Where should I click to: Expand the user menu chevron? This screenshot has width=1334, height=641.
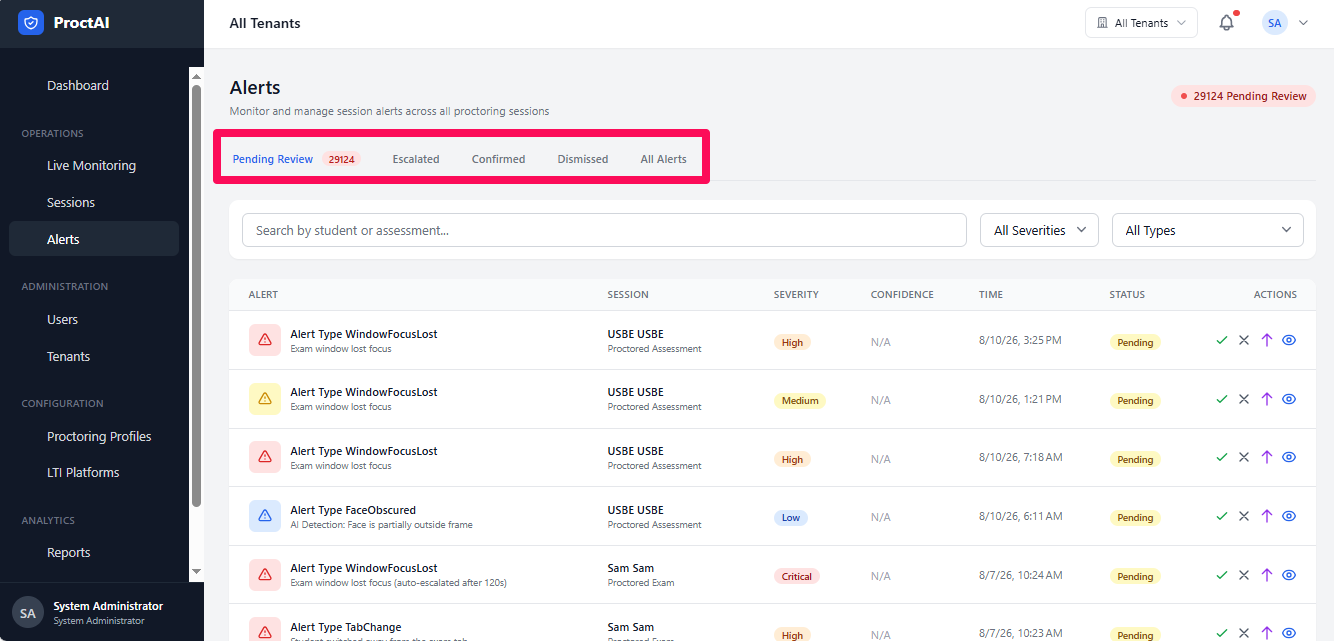[x=1303, y=23]
